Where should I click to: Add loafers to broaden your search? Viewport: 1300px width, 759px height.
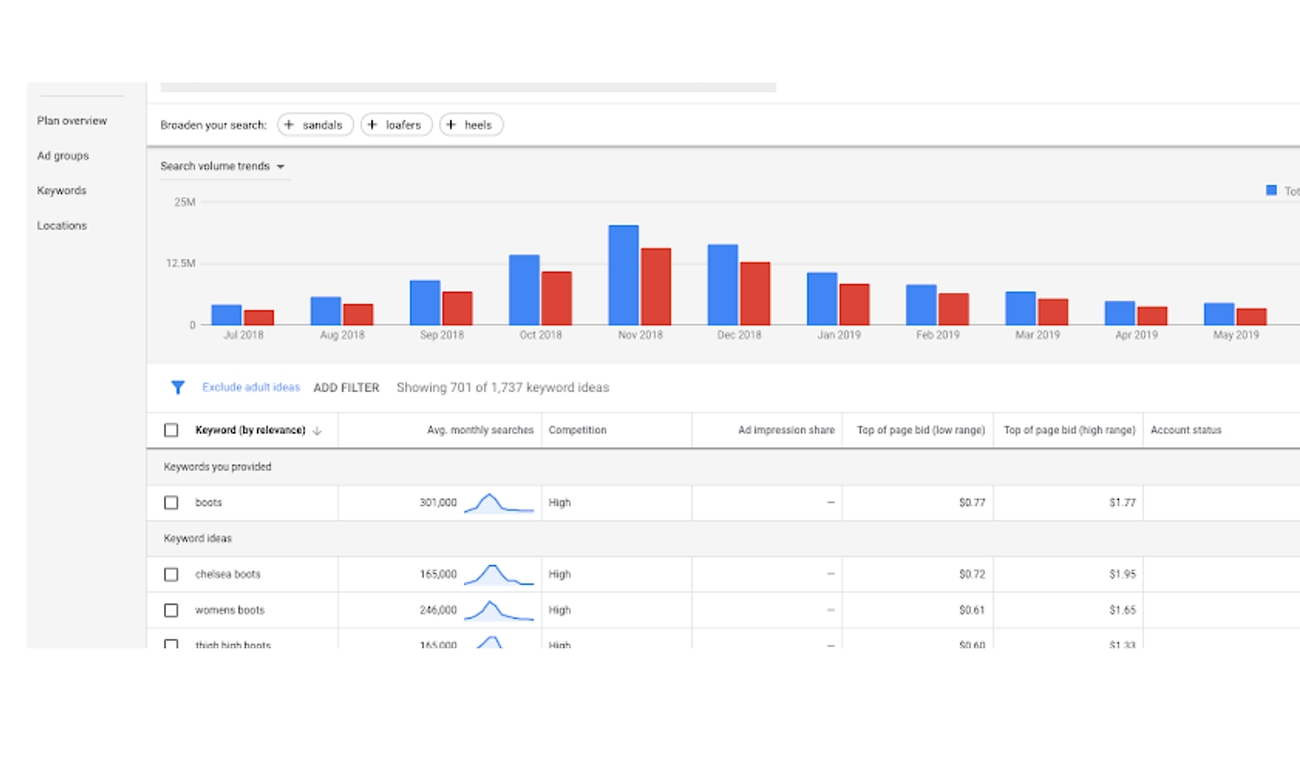(x=396, y=125)
